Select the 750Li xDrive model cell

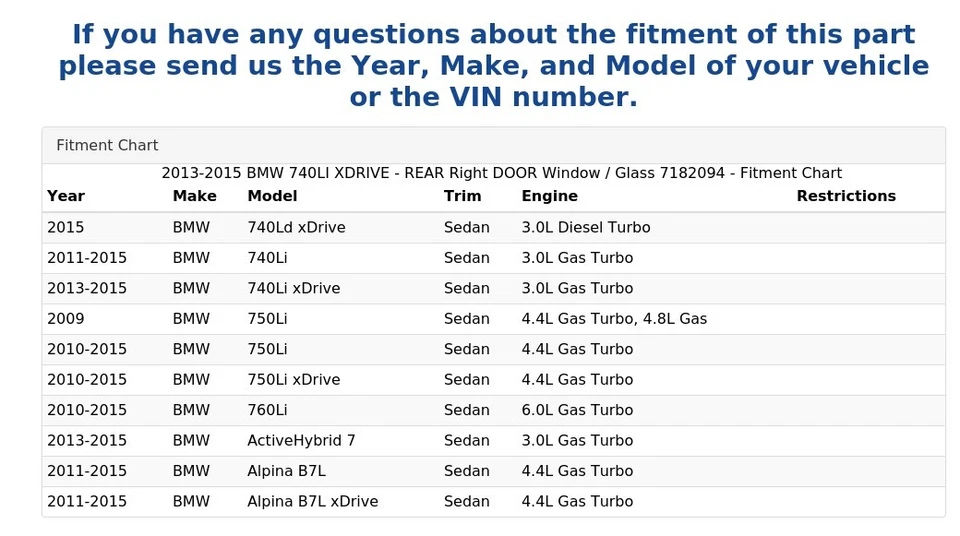(x=293, y=380)
